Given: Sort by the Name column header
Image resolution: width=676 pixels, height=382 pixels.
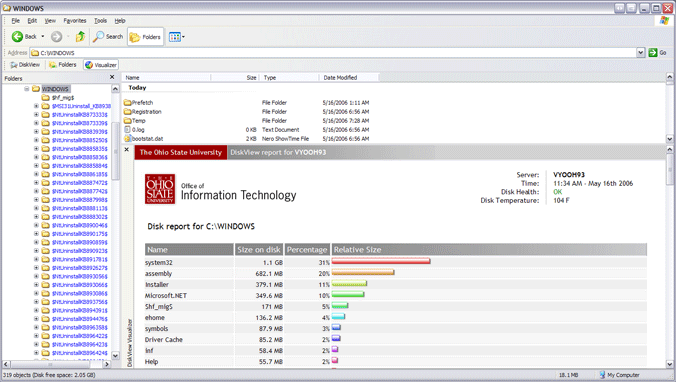Looking at the screenshot, I should pos(166,78).
